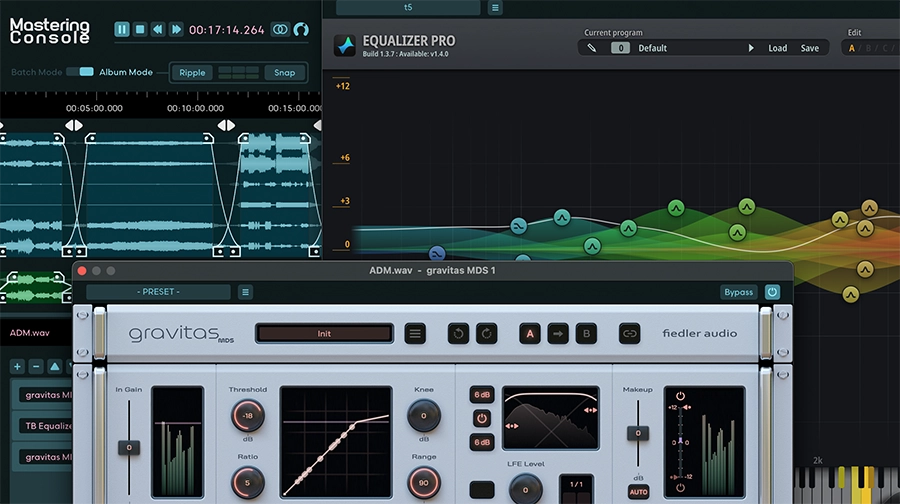The height and width of the screenshot is (504, 900).
Task: Click the gravitas redo arrow icon
Action: click(486, 334)
